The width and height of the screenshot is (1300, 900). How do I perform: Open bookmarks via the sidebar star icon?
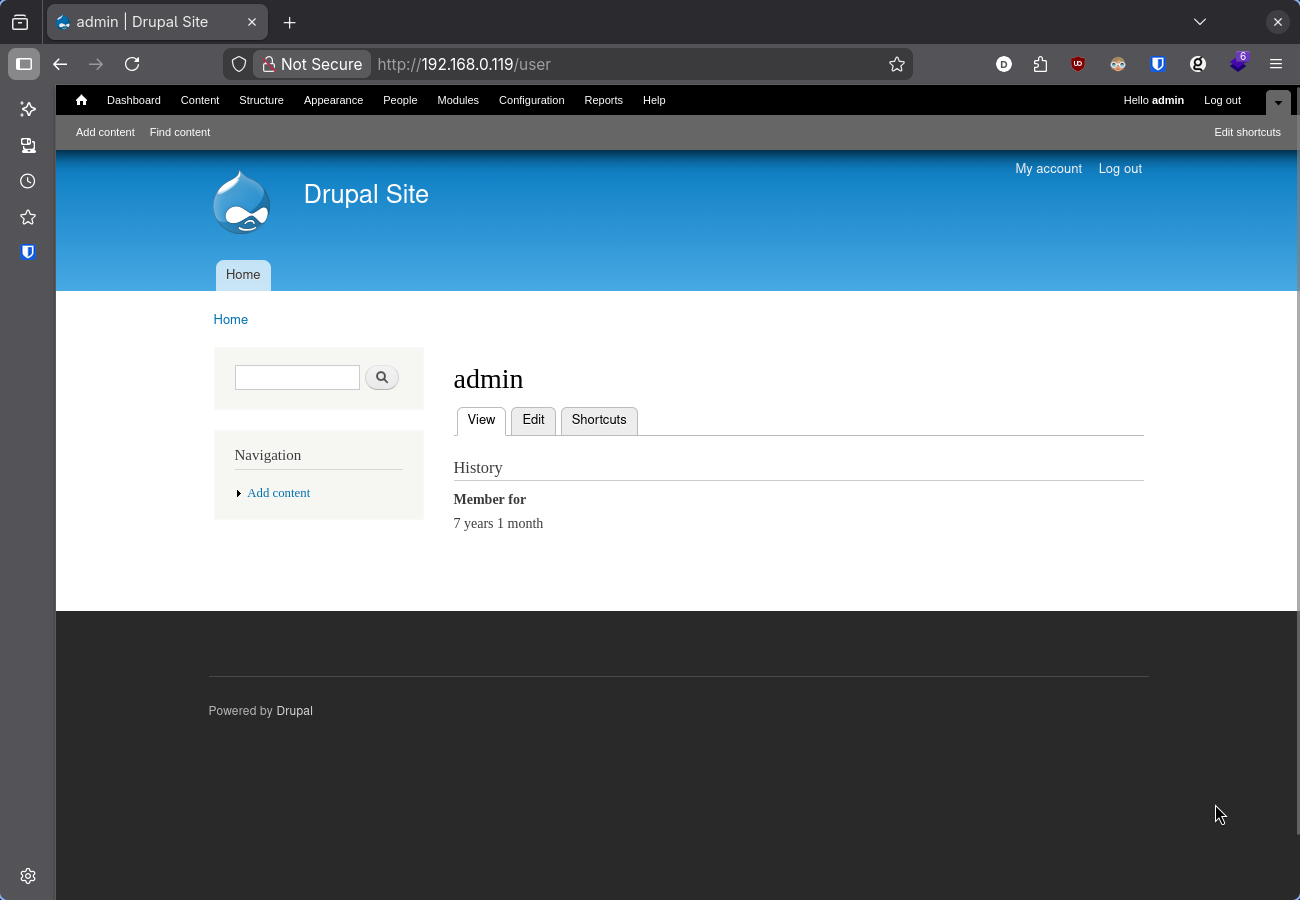(x=27, y=217)
